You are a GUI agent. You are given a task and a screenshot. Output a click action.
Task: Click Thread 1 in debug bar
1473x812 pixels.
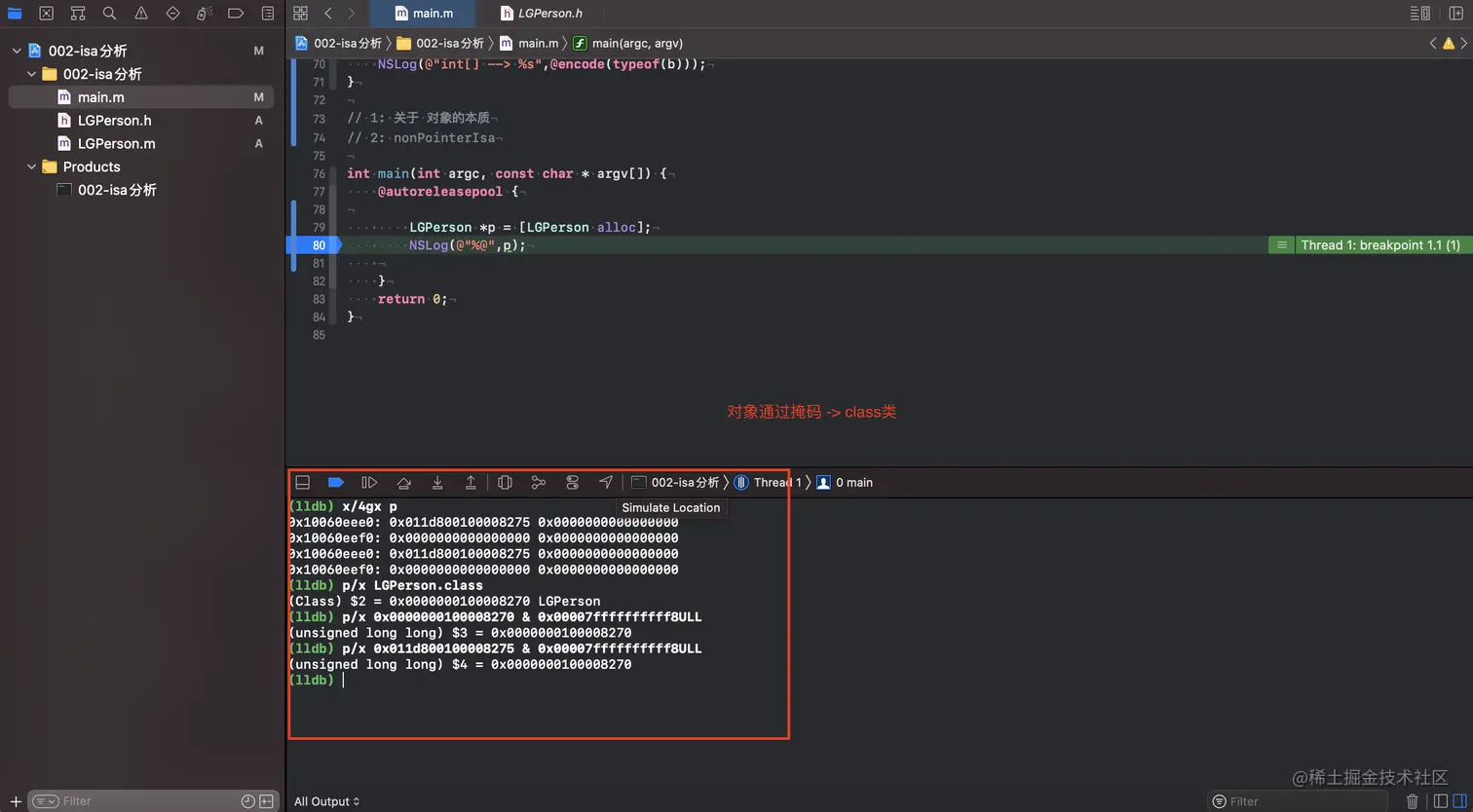click(x=768, y=482)
